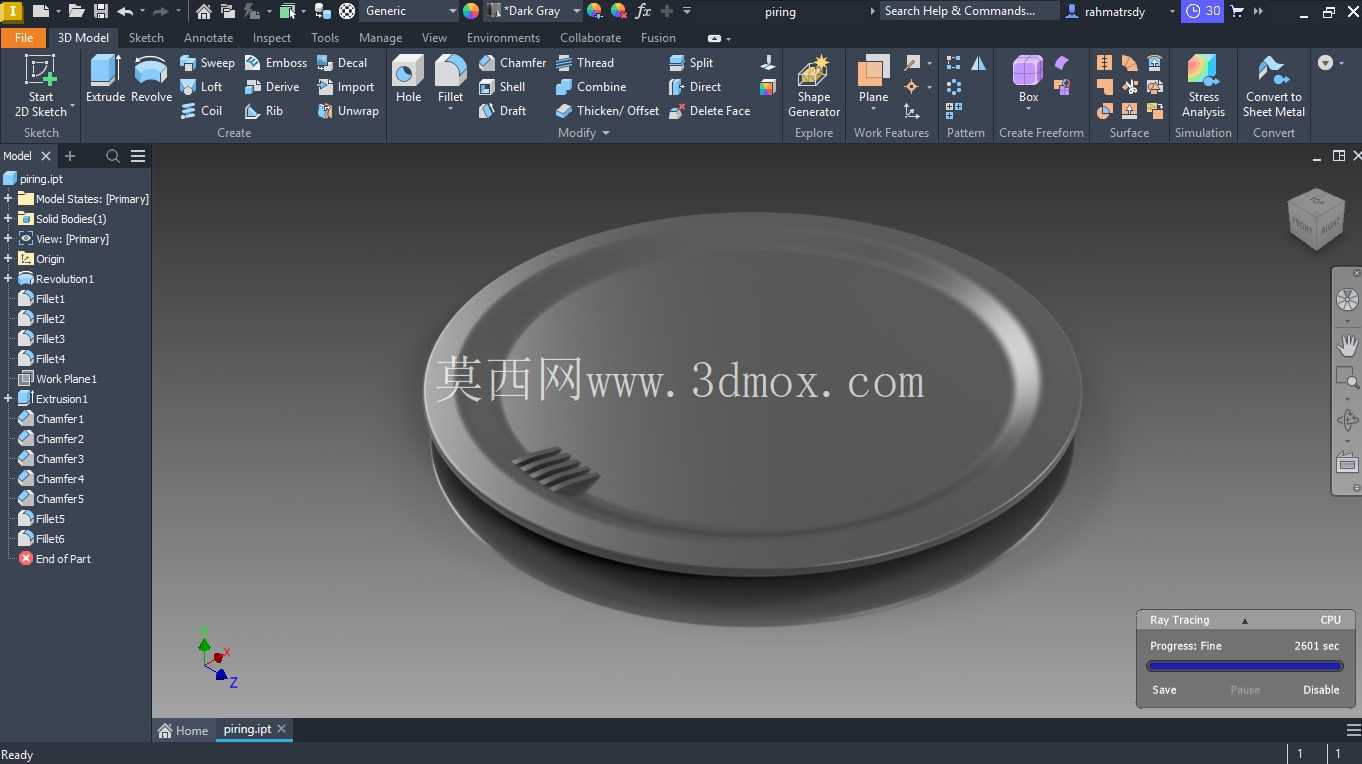Pick the Decal tool
This screenshot has height=764, width=1362.
tap(342, 63)
